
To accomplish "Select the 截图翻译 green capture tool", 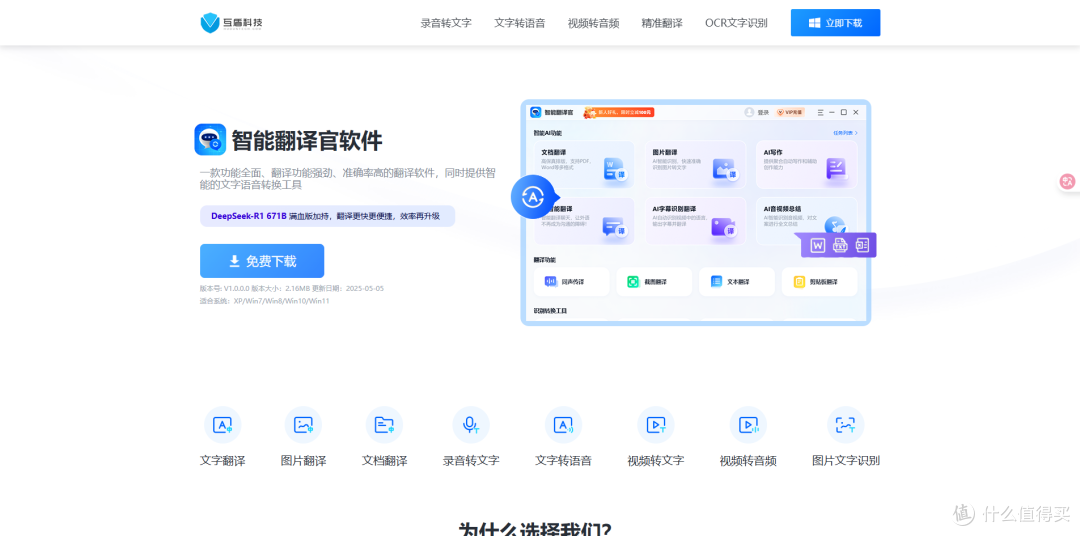I will tap(654, 282).
